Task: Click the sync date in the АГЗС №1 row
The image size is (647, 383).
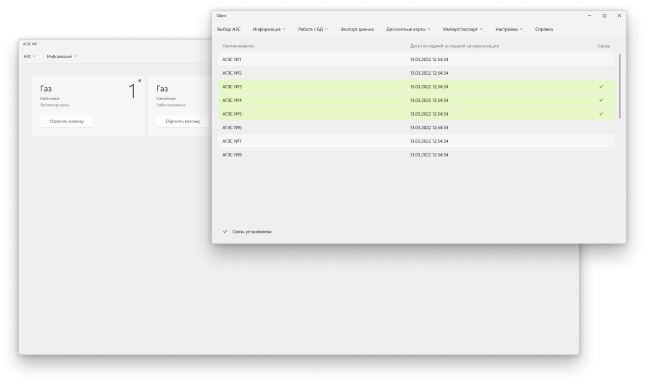Action: [x=429, y=59]
